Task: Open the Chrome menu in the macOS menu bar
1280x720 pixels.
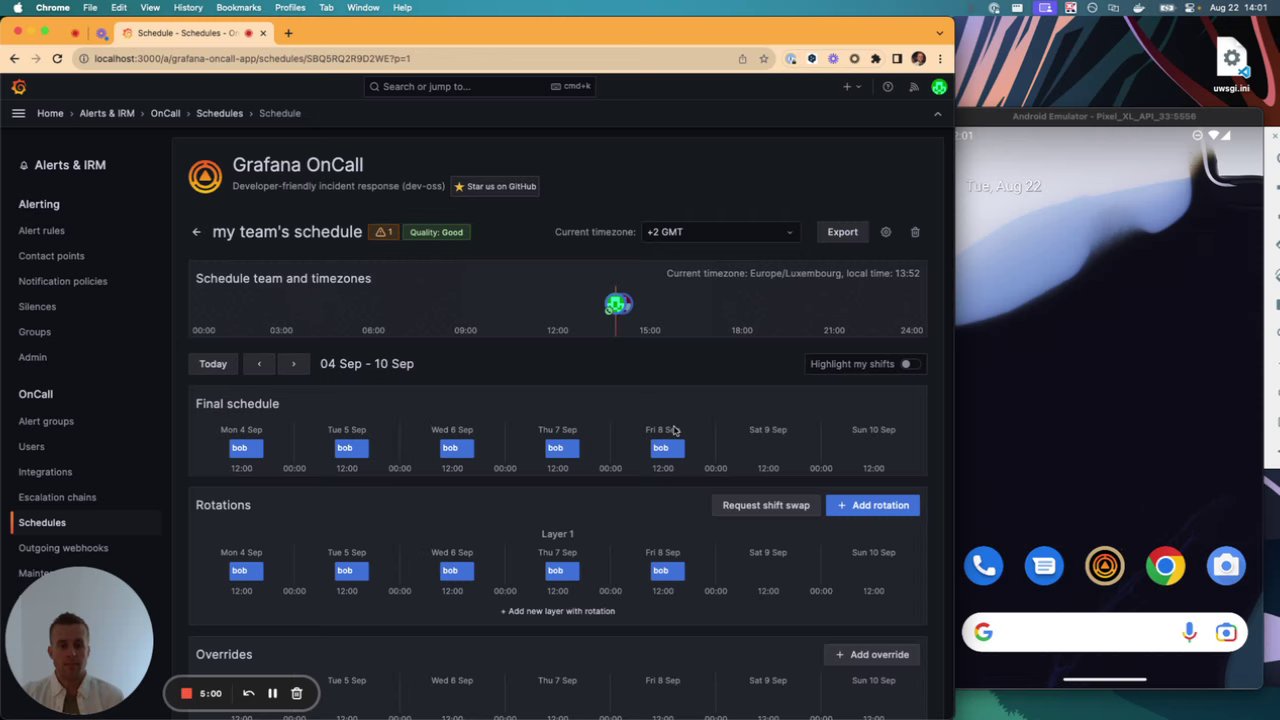Action: click(53, 7)
